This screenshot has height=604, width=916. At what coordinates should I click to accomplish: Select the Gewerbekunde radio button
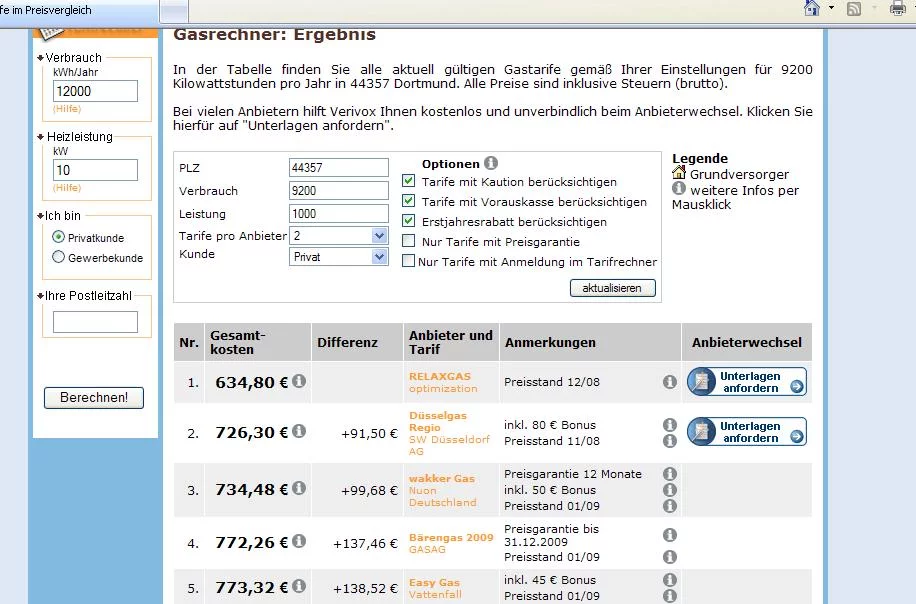pyautogui.click(x=58, y=256)
